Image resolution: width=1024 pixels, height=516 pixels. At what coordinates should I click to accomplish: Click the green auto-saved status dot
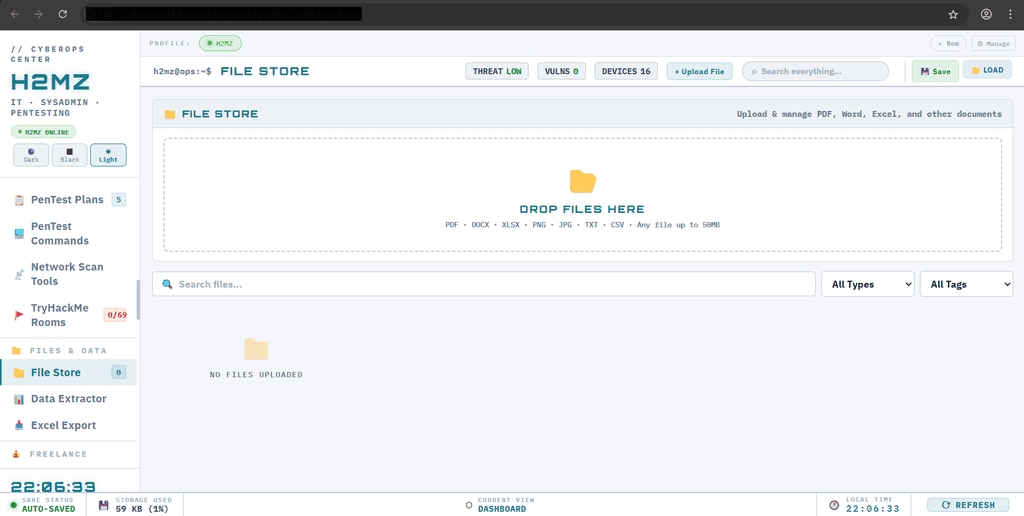pyautogui.click(x=14, y=505)
